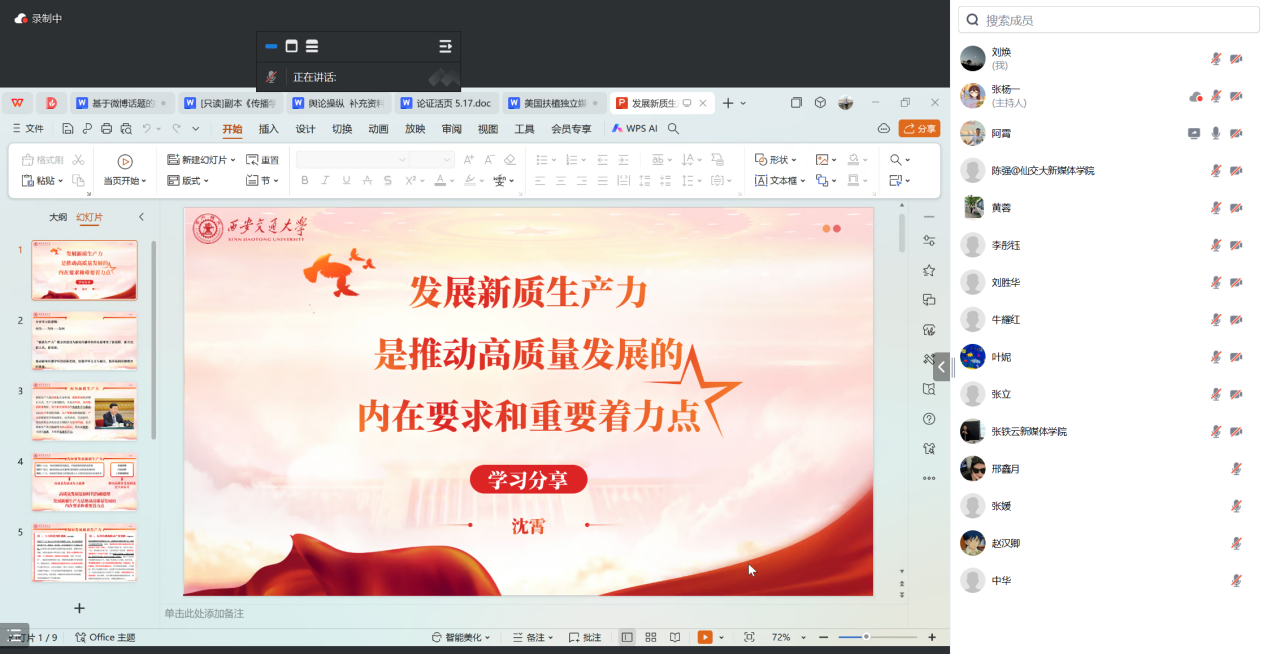The width and height of the screenshot is (1267, 654).
Task: Toggle normal view button in status bar
Action: 627,637
